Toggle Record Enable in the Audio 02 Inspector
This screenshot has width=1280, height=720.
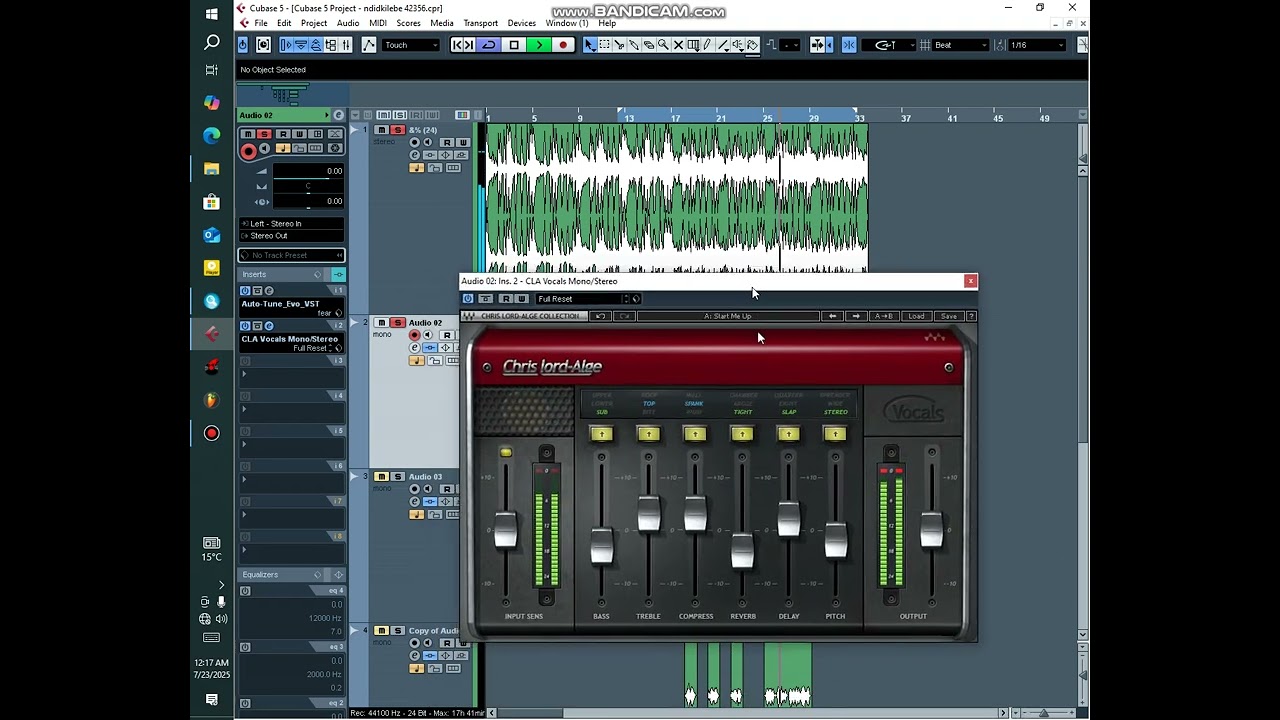tap(248, 150)
